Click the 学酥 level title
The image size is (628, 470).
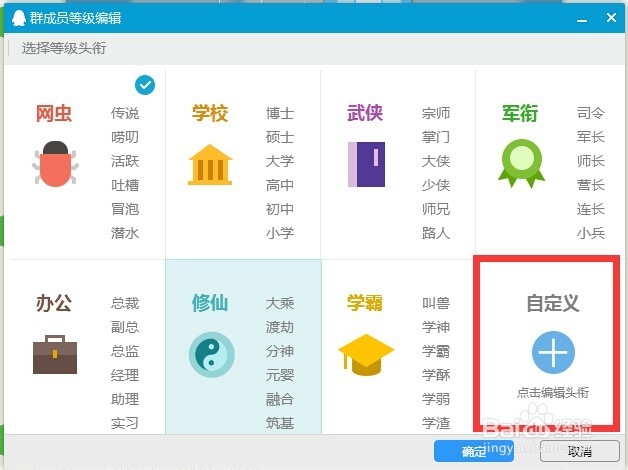tap(436, 376)
